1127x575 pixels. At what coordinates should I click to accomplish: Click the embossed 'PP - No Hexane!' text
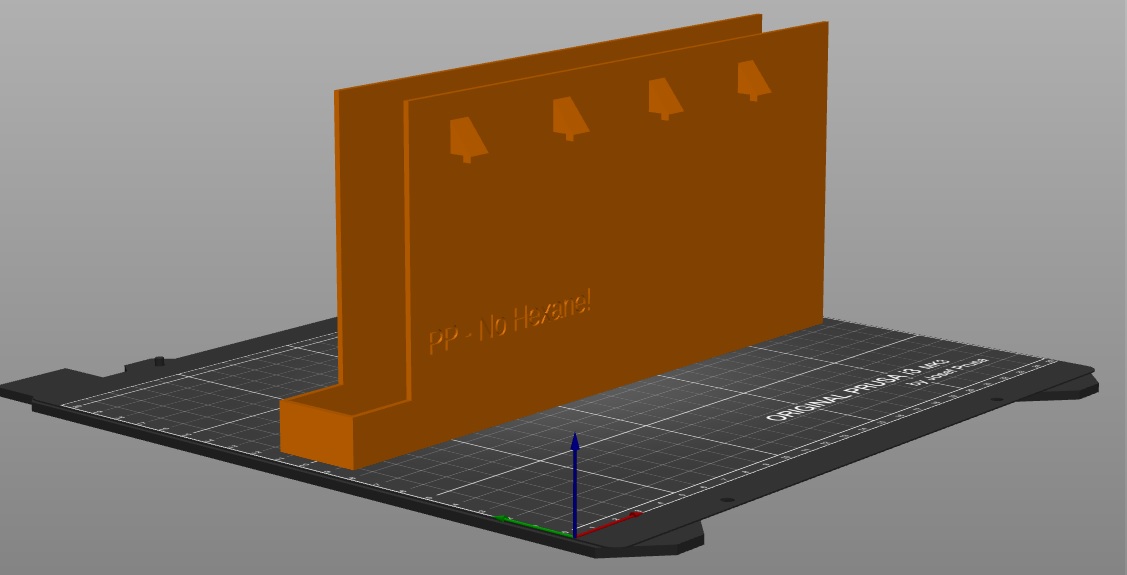[510, 322]
